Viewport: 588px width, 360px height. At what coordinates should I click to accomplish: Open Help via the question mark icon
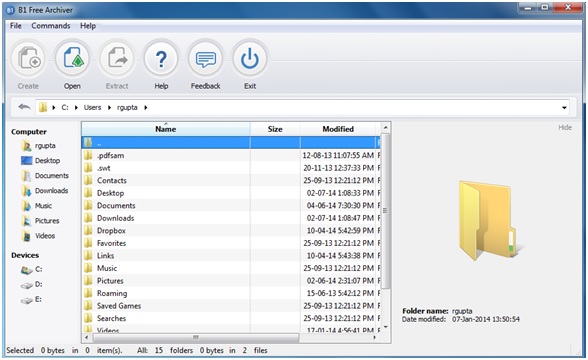[161, 59]
